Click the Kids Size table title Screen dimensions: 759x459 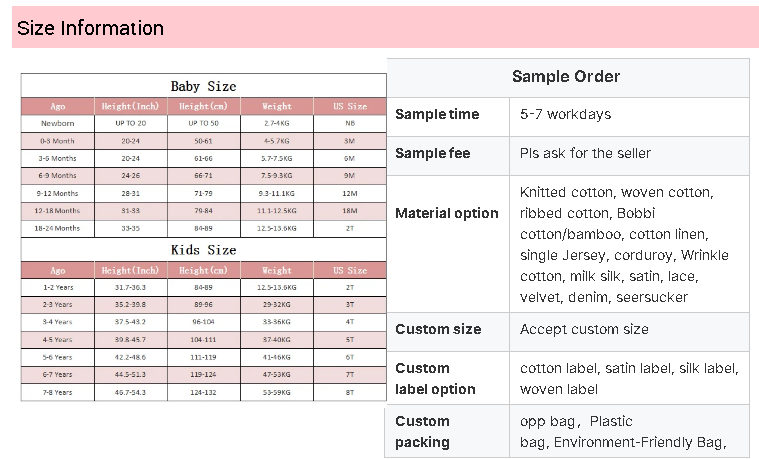[203, 250]
